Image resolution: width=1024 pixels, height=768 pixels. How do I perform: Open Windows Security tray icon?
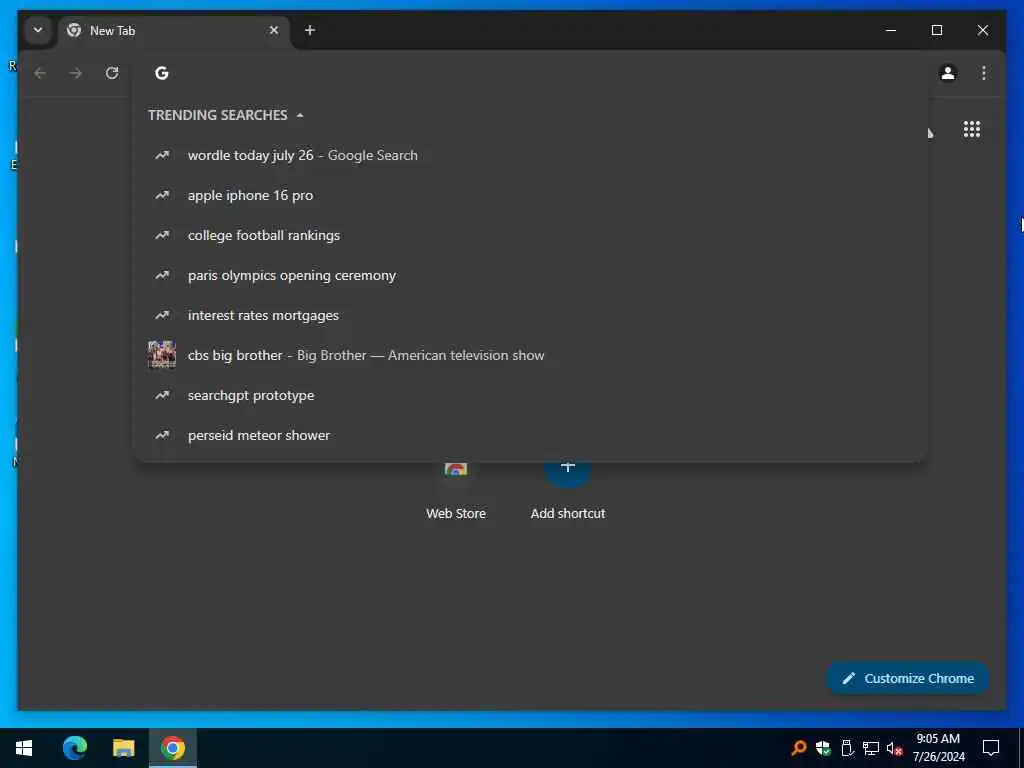[823, 748]
